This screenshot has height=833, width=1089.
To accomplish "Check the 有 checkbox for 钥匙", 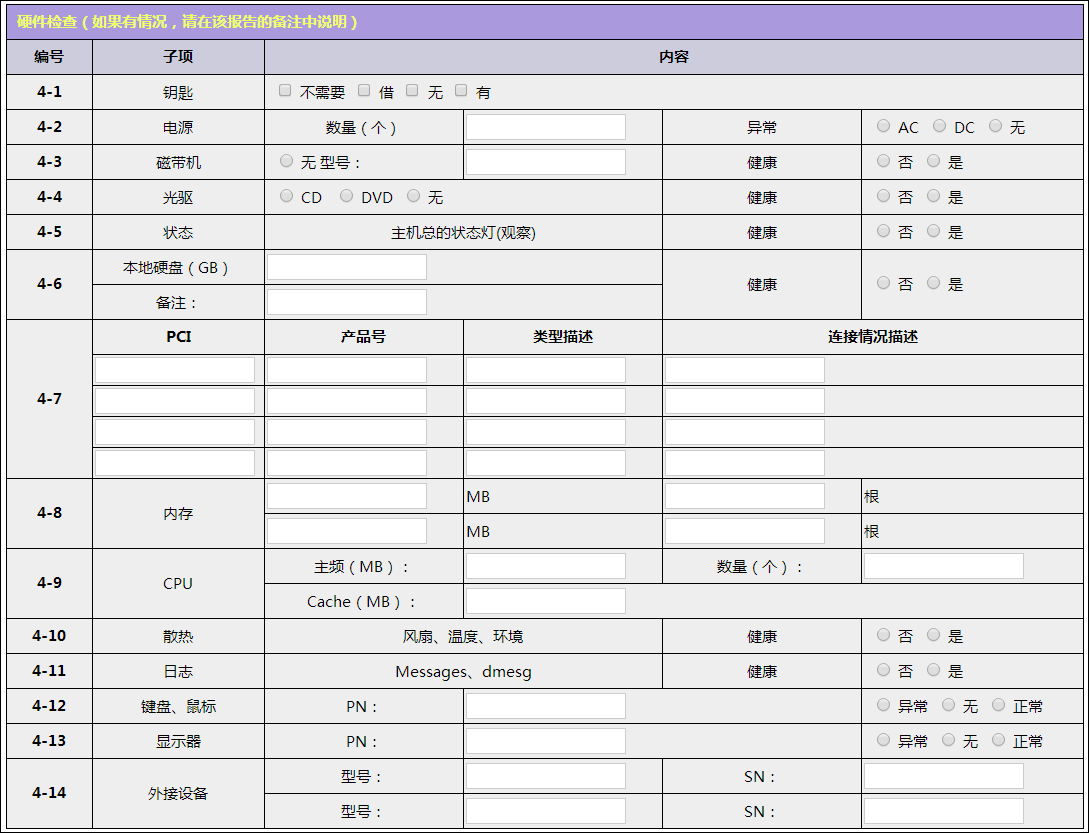I will pos(461,91).
